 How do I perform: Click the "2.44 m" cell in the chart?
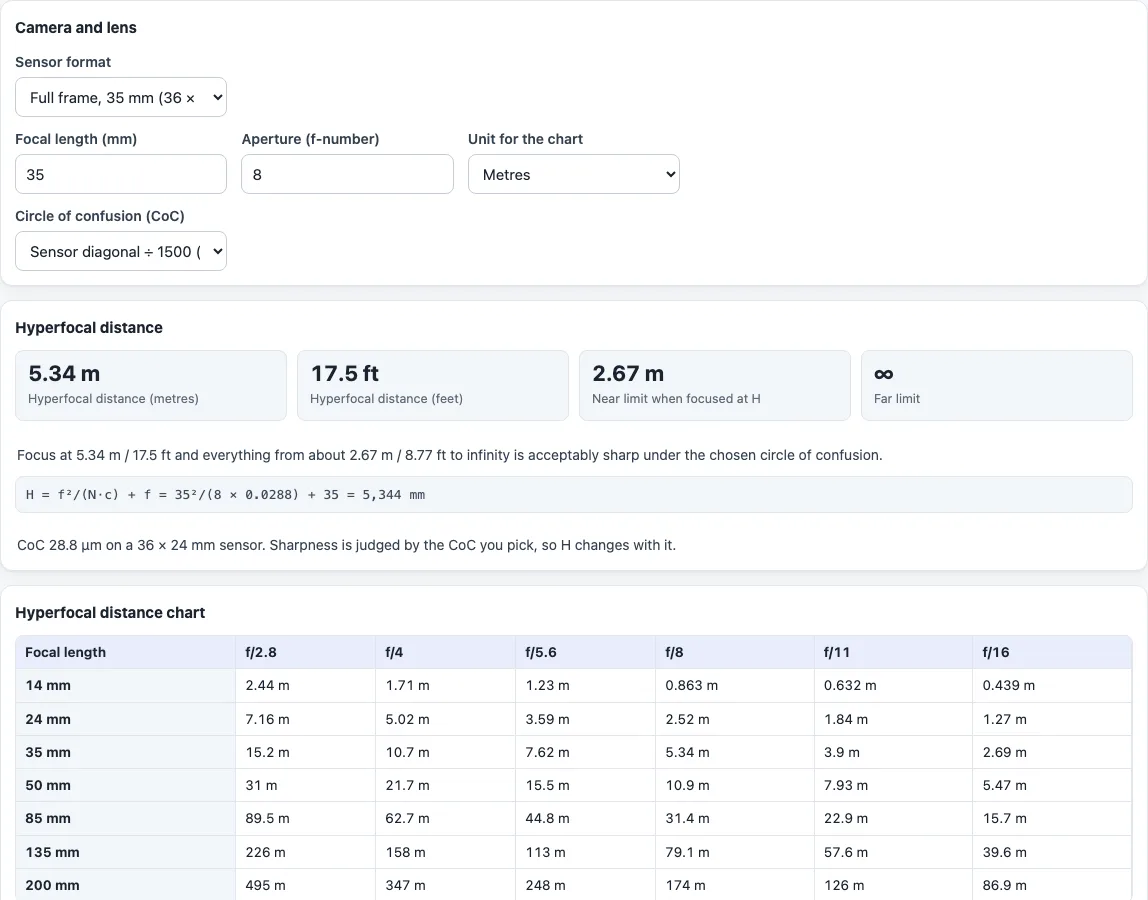pyautogui.click(x=305, y=685)
